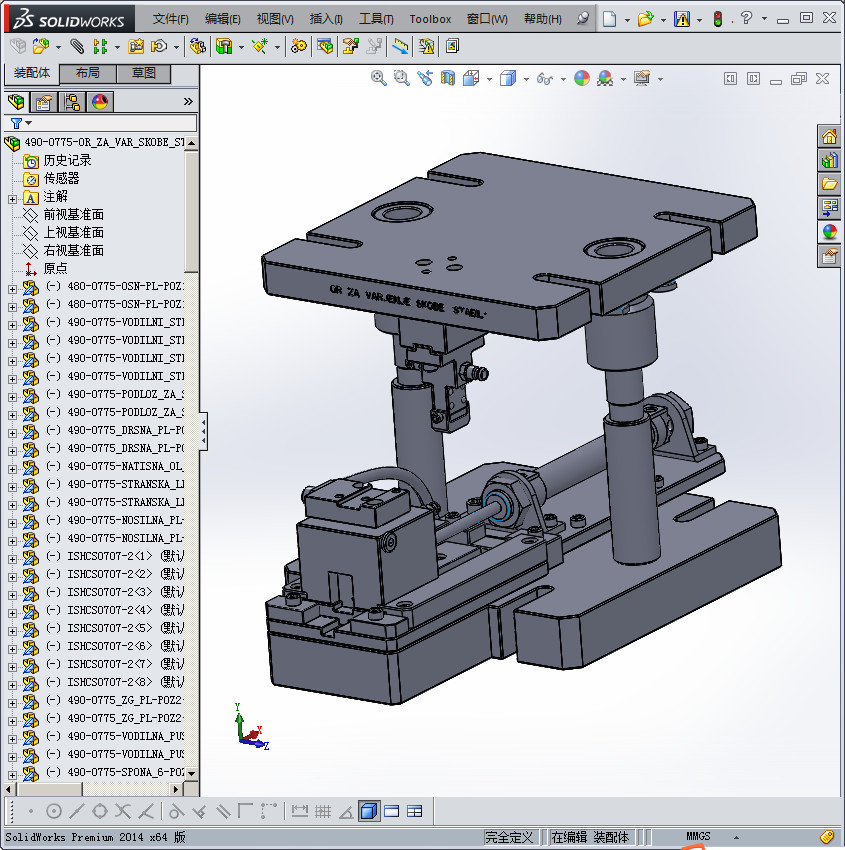Toggle the grid snap icon in bottom toolbar

323,811
